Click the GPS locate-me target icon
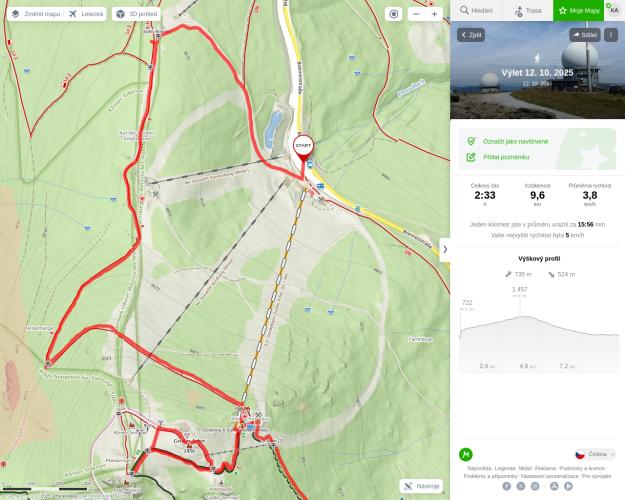Viewport: 625px width, 500px height. pos(393,14)
